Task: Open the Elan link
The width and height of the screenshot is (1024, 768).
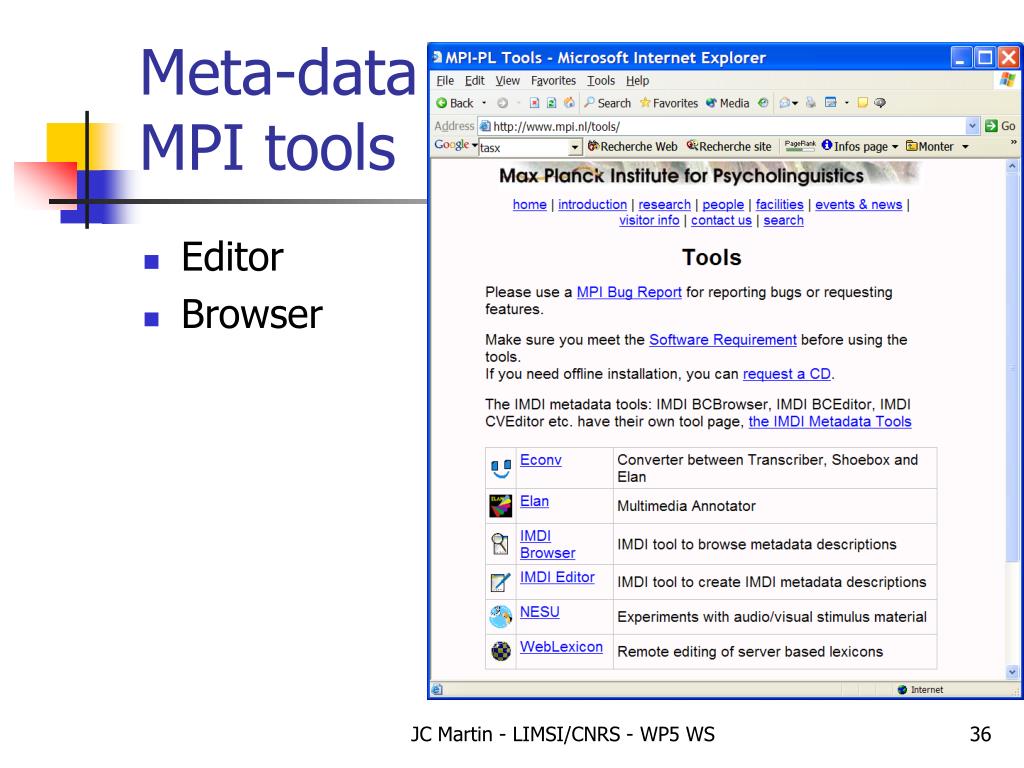Action: (x=534, y=501)
